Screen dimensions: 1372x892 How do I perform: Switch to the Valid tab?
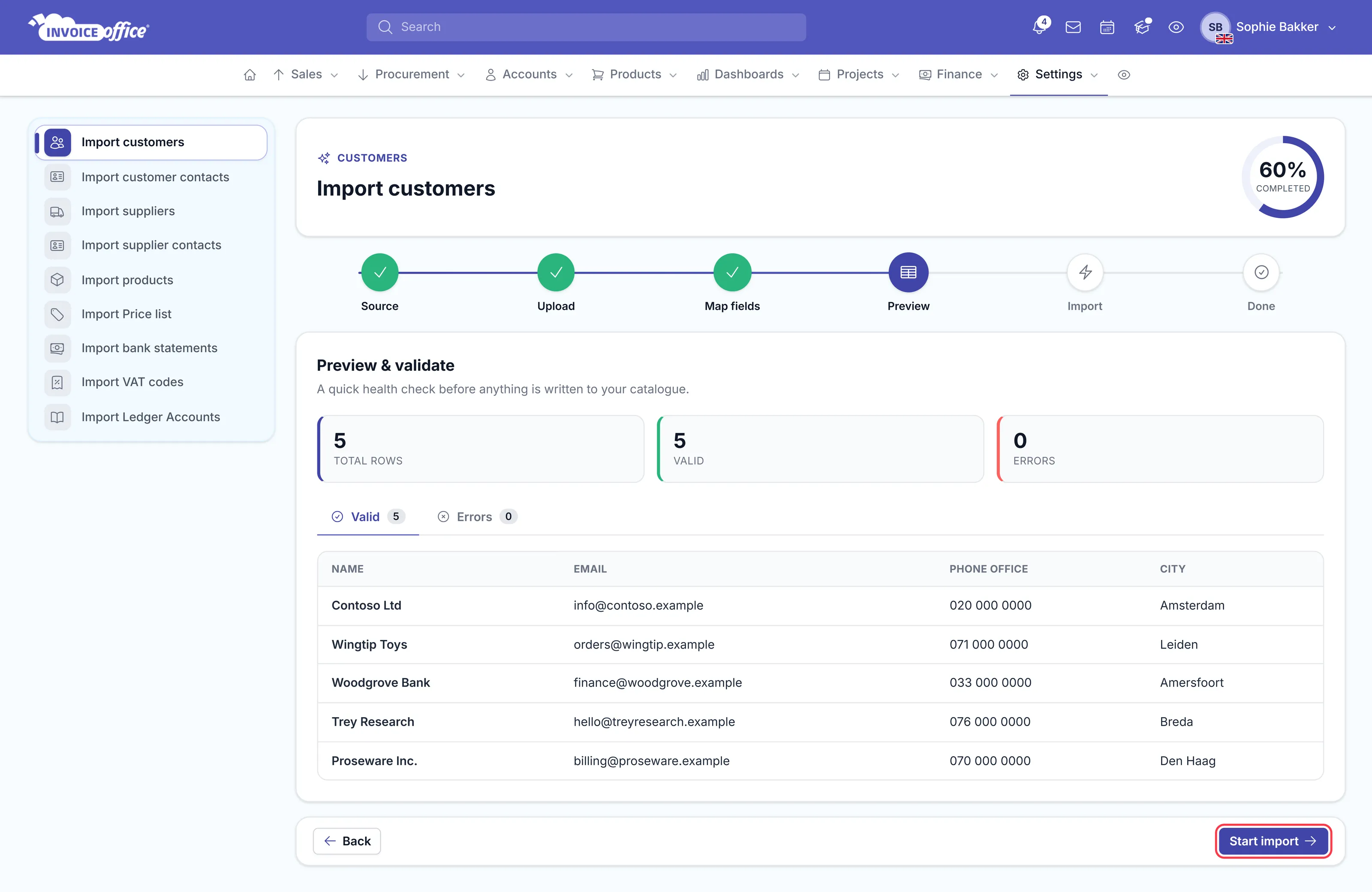(368, 517)
